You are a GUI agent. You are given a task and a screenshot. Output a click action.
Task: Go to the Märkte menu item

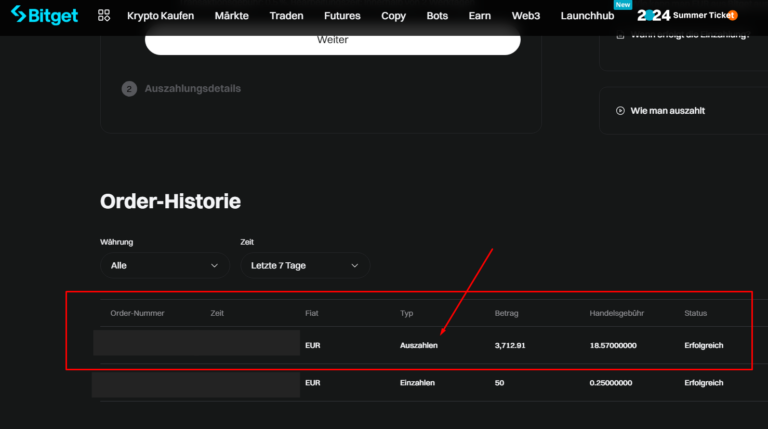click(231, 16)
